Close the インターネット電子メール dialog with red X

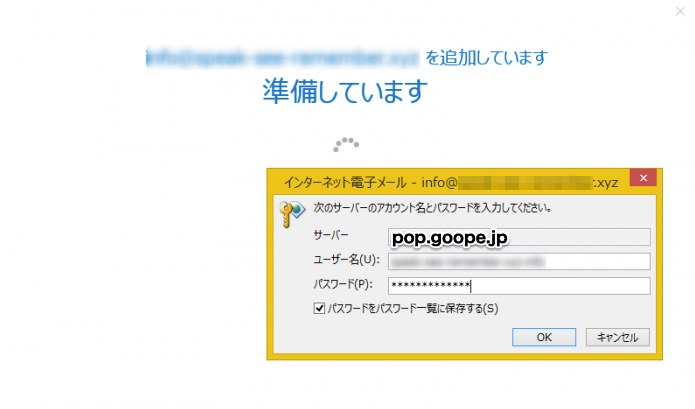coord(643,178)
